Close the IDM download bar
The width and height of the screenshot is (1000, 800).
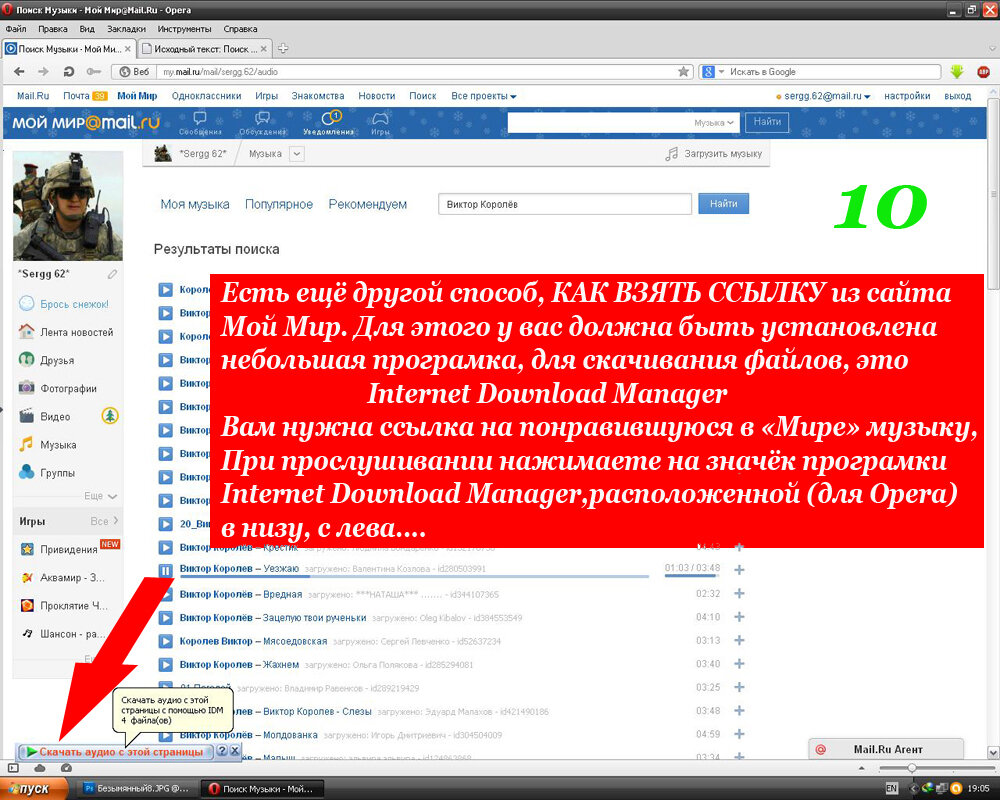pos(235,751)
